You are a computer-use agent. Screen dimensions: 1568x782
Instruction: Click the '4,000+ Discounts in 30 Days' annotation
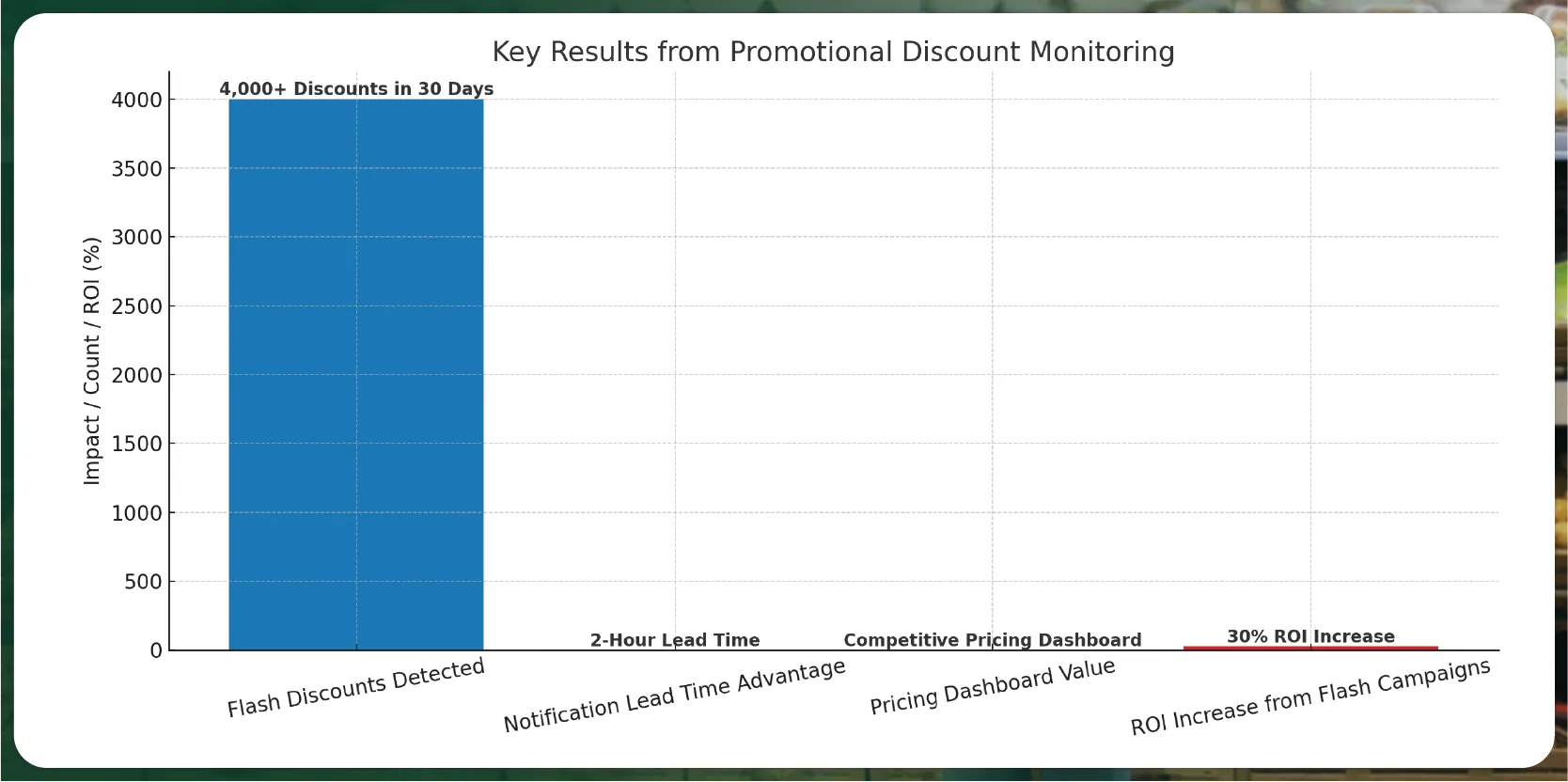(x=356, y=88)
